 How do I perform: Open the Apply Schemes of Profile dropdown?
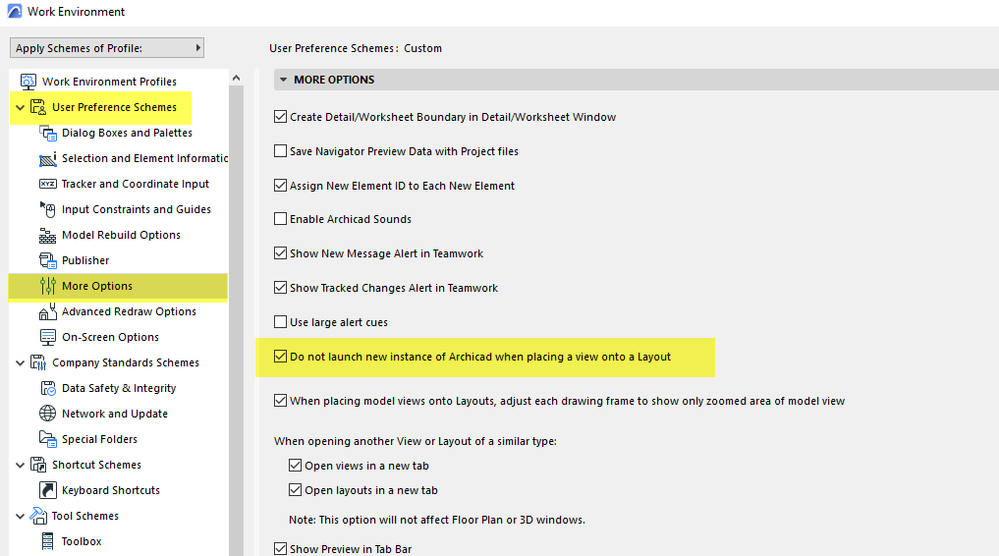[x=107, y=48]
